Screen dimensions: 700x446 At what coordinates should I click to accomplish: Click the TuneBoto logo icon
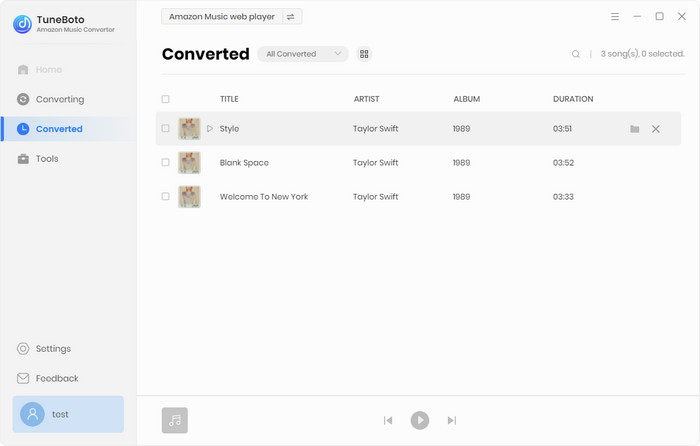coord(22,24)
